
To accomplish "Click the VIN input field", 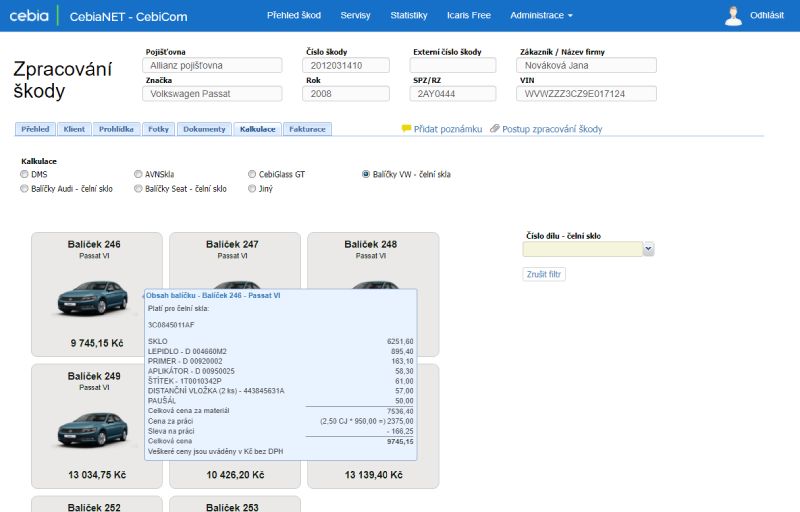I will [586, 94].
